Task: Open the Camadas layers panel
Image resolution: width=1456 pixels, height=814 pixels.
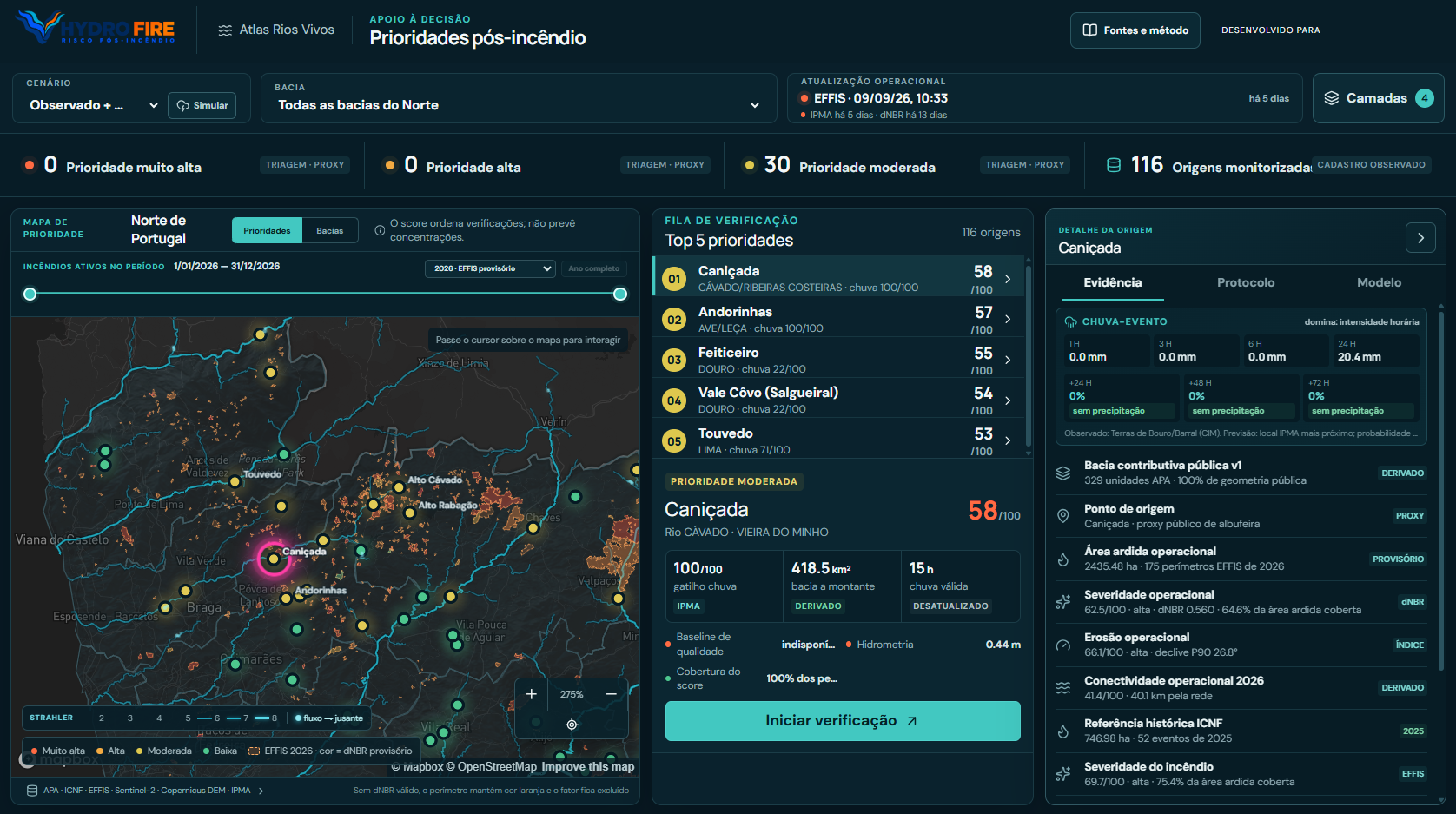Action: pyautogui.click(x=1378, y=98)
